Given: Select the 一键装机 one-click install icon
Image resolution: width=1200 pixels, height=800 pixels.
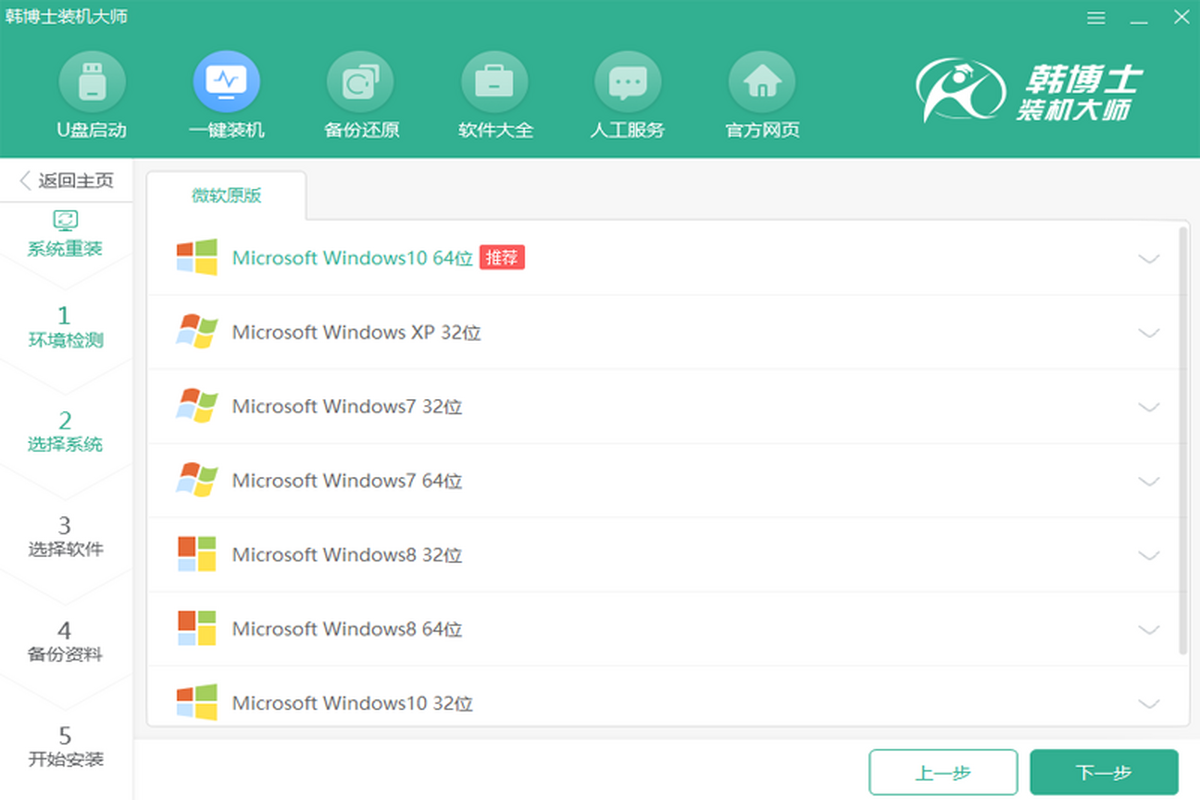Looking at the screenshot, I should point(226,84).
